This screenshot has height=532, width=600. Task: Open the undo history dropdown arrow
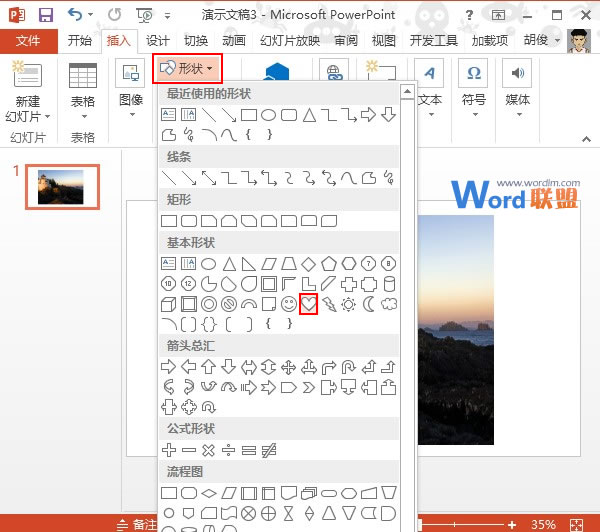(x=91, y=15)
